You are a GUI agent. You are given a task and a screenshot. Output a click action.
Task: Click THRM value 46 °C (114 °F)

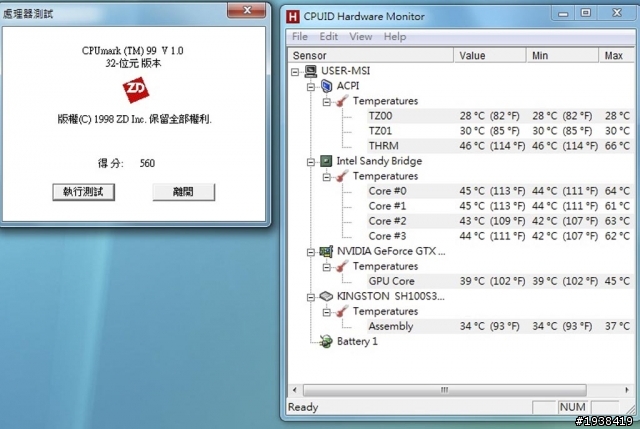(x=492, y=146)
